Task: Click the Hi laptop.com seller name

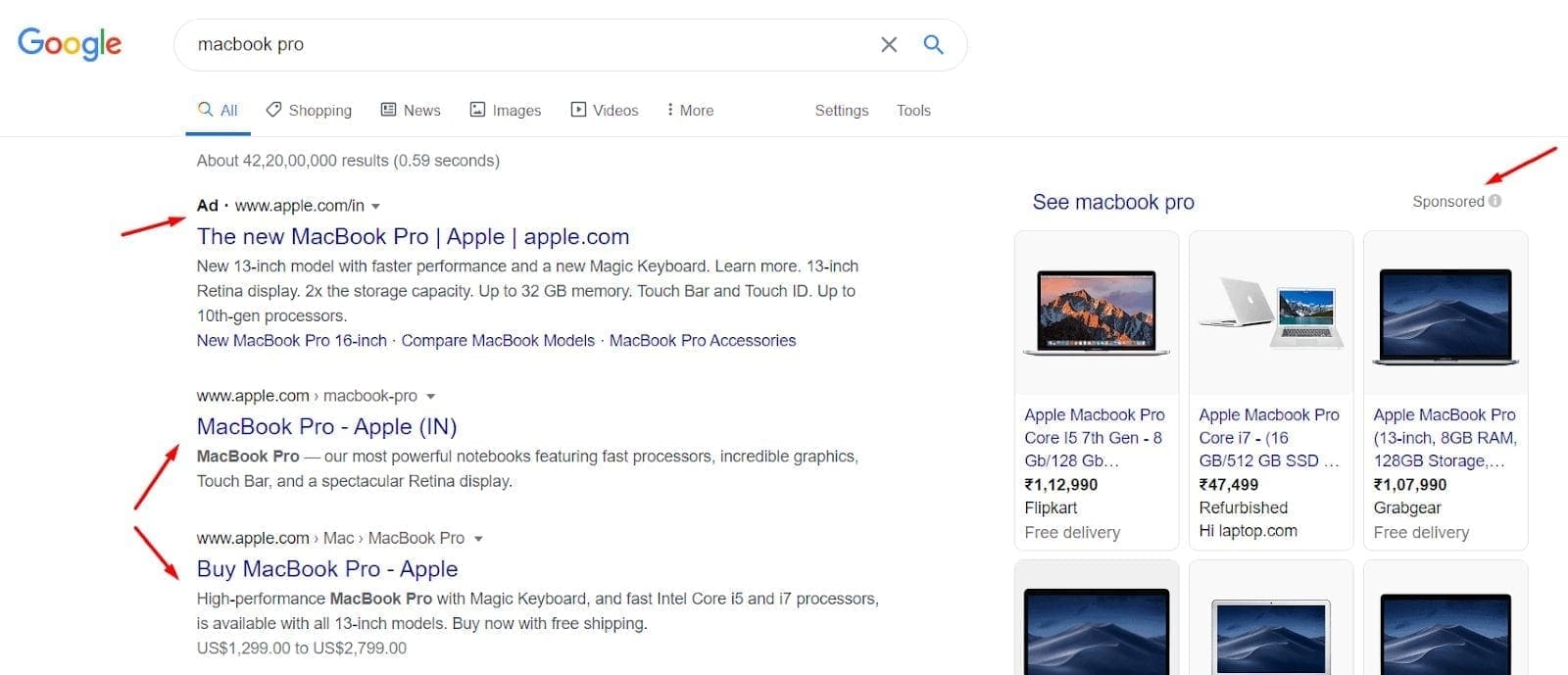Action: click(x=1248, y=531)
